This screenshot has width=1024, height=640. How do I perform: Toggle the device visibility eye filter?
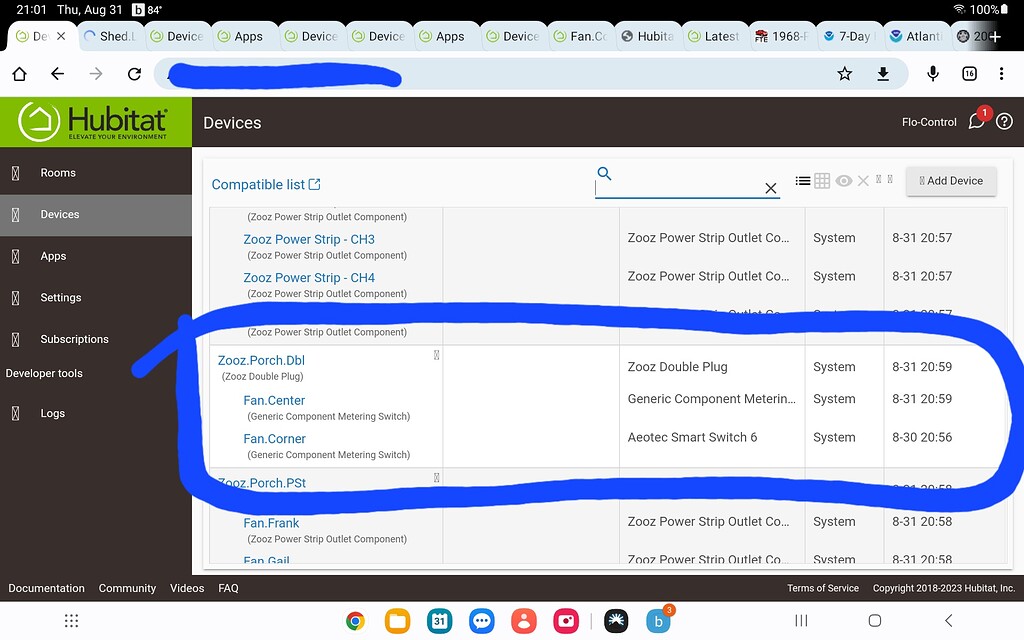(x=843, y=180)
